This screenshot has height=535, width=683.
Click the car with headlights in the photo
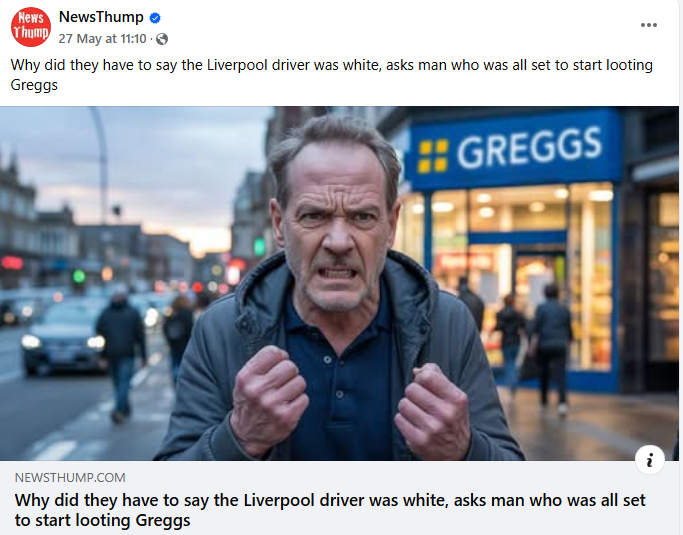(x=64, y=339)
